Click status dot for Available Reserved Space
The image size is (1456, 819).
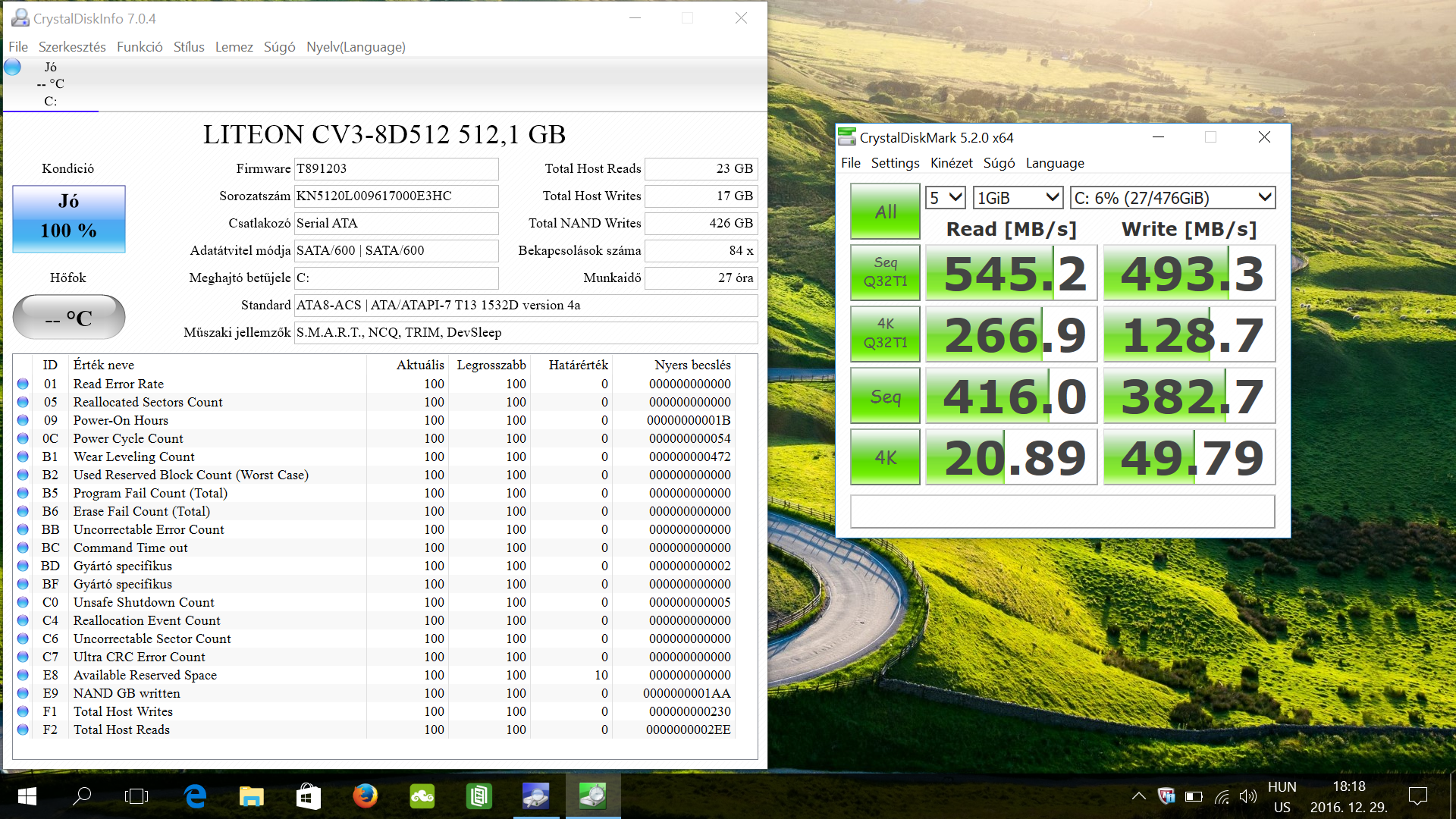tap(23, 675)
